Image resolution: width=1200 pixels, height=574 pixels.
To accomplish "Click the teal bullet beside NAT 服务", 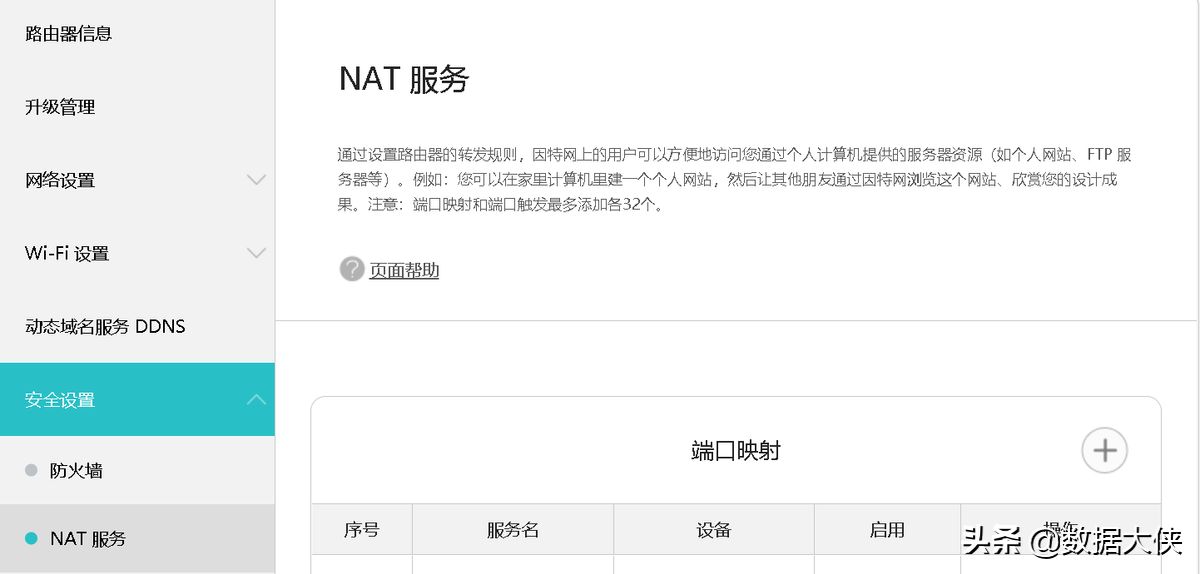I will coord(31,538).
